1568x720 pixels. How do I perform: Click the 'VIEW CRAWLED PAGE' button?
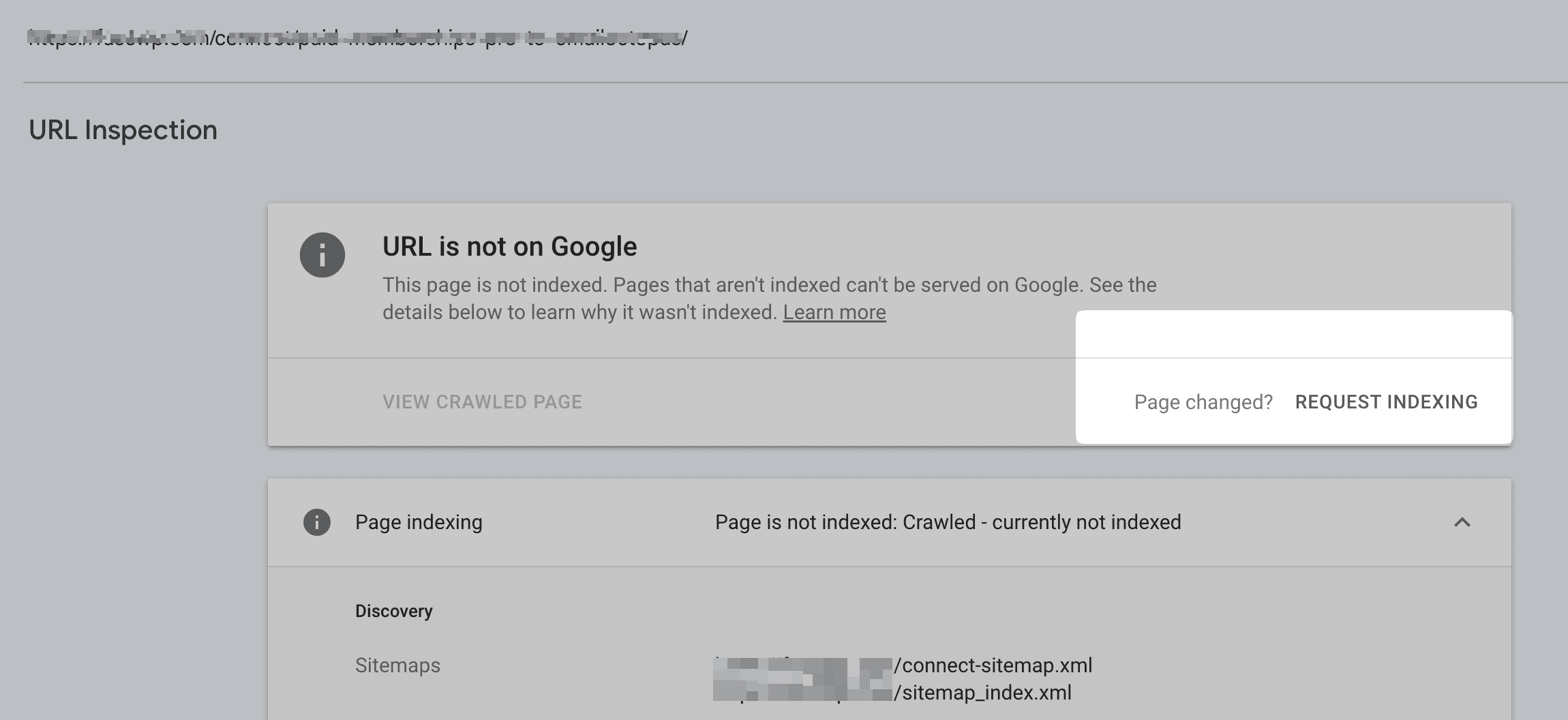click(x=482, y=402)
